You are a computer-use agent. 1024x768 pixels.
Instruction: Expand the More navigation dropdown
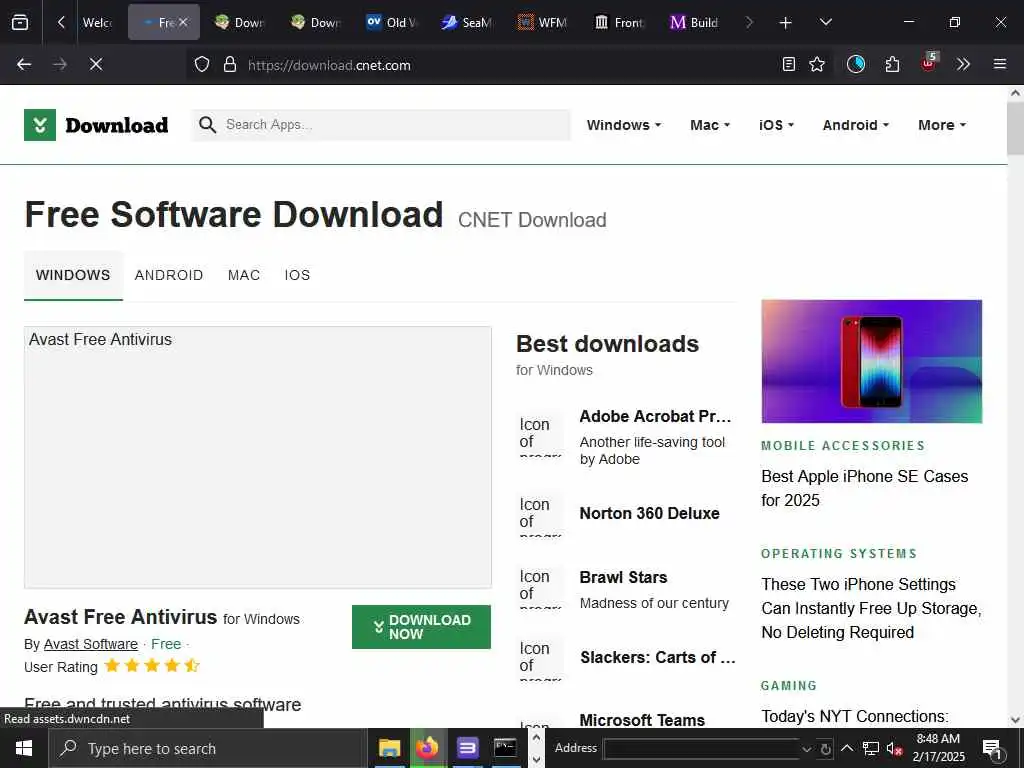tap(942, 125)
